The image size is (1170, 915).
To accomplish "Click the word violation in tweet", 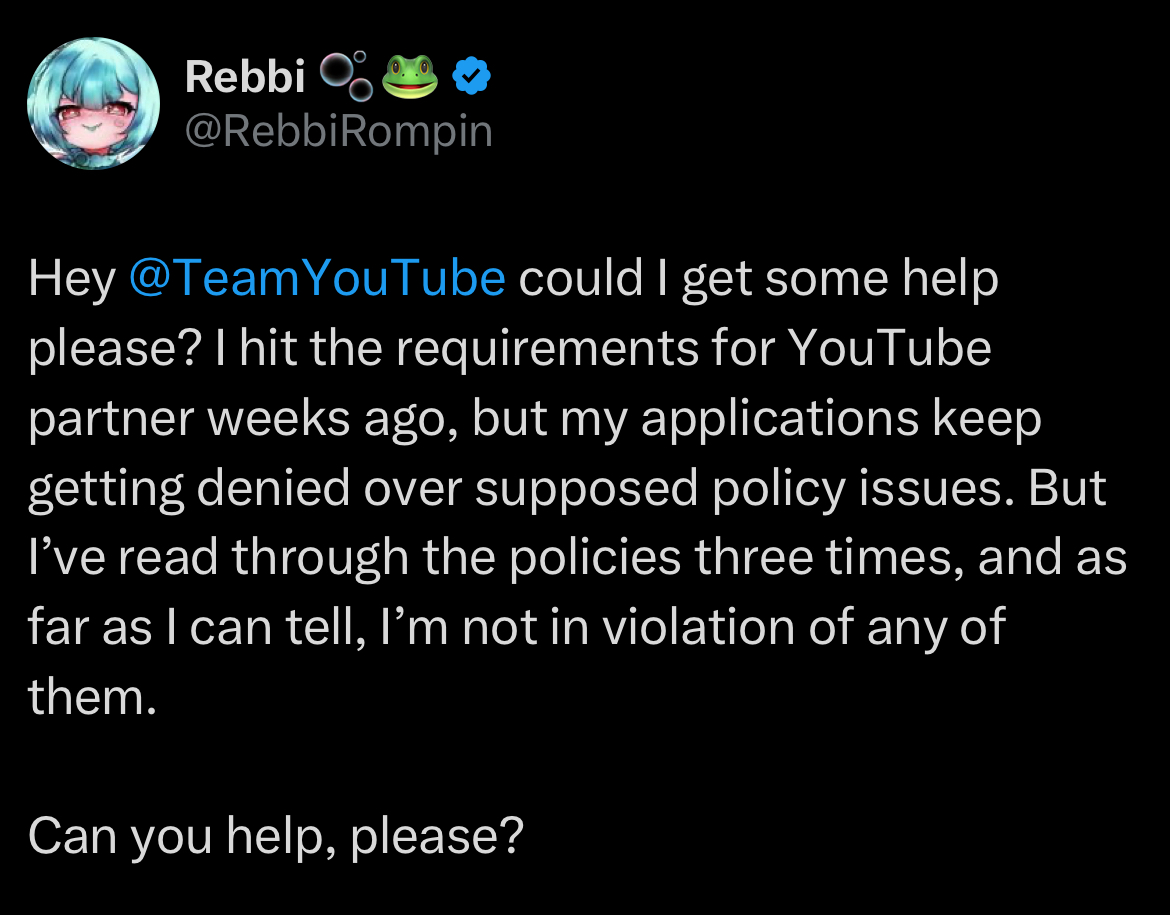I will point(698,626).
